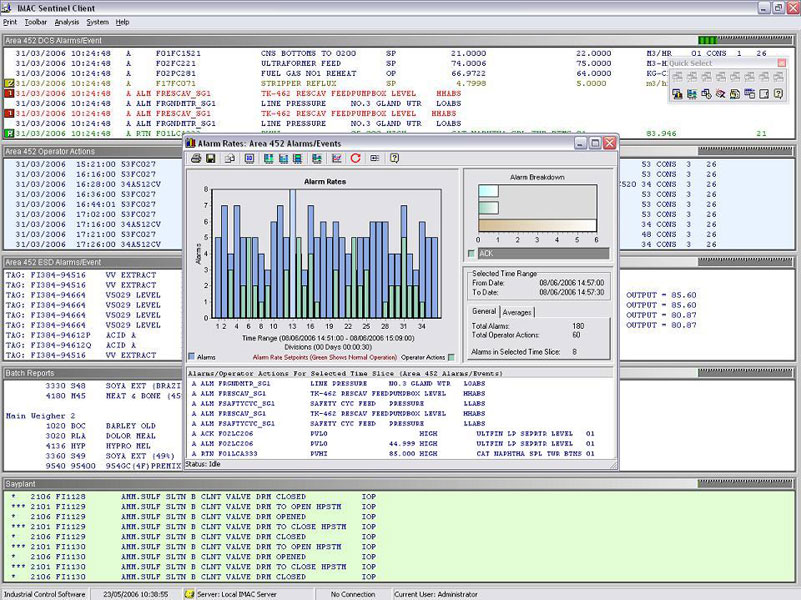The image size is (801, 600).
Task: Click the Area 452 Operator Actions panel header
Action: (x=50, y=151)
